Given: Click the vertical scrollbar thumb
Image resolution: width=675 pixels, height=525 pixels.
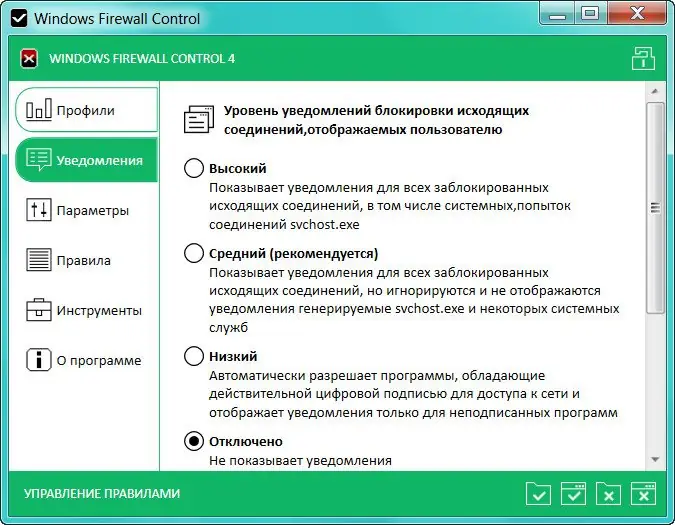Looking at the screenshot, I should 655,208.
